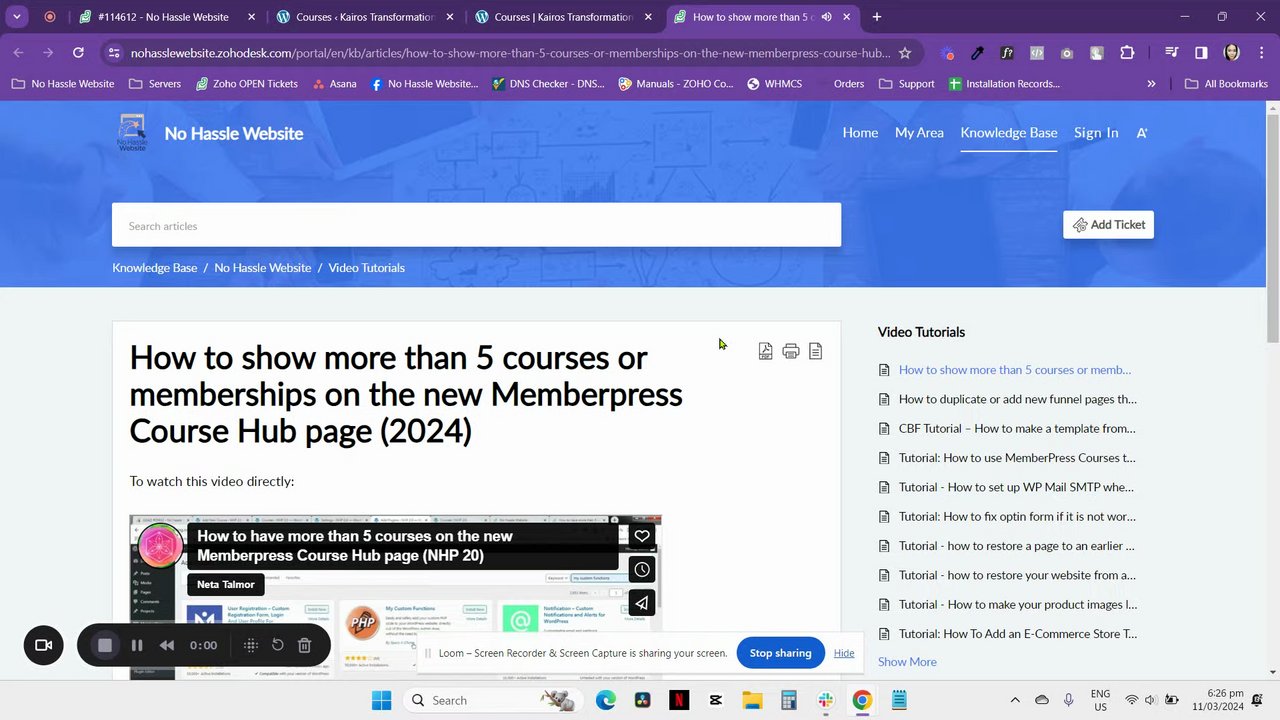
Task: Toggle the Chrome side panel
Action: coord(1201,53)
